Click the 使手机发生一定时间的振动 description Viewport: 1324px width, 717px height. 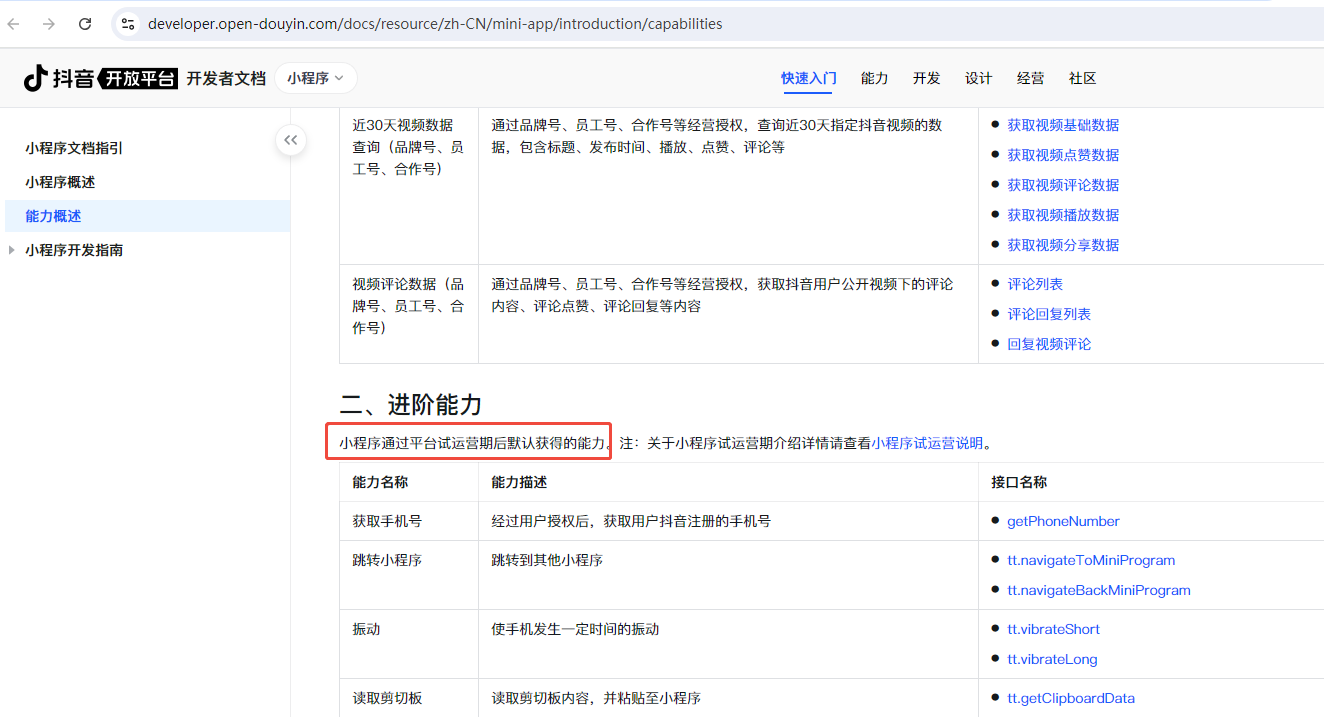[x=575, y=629]
